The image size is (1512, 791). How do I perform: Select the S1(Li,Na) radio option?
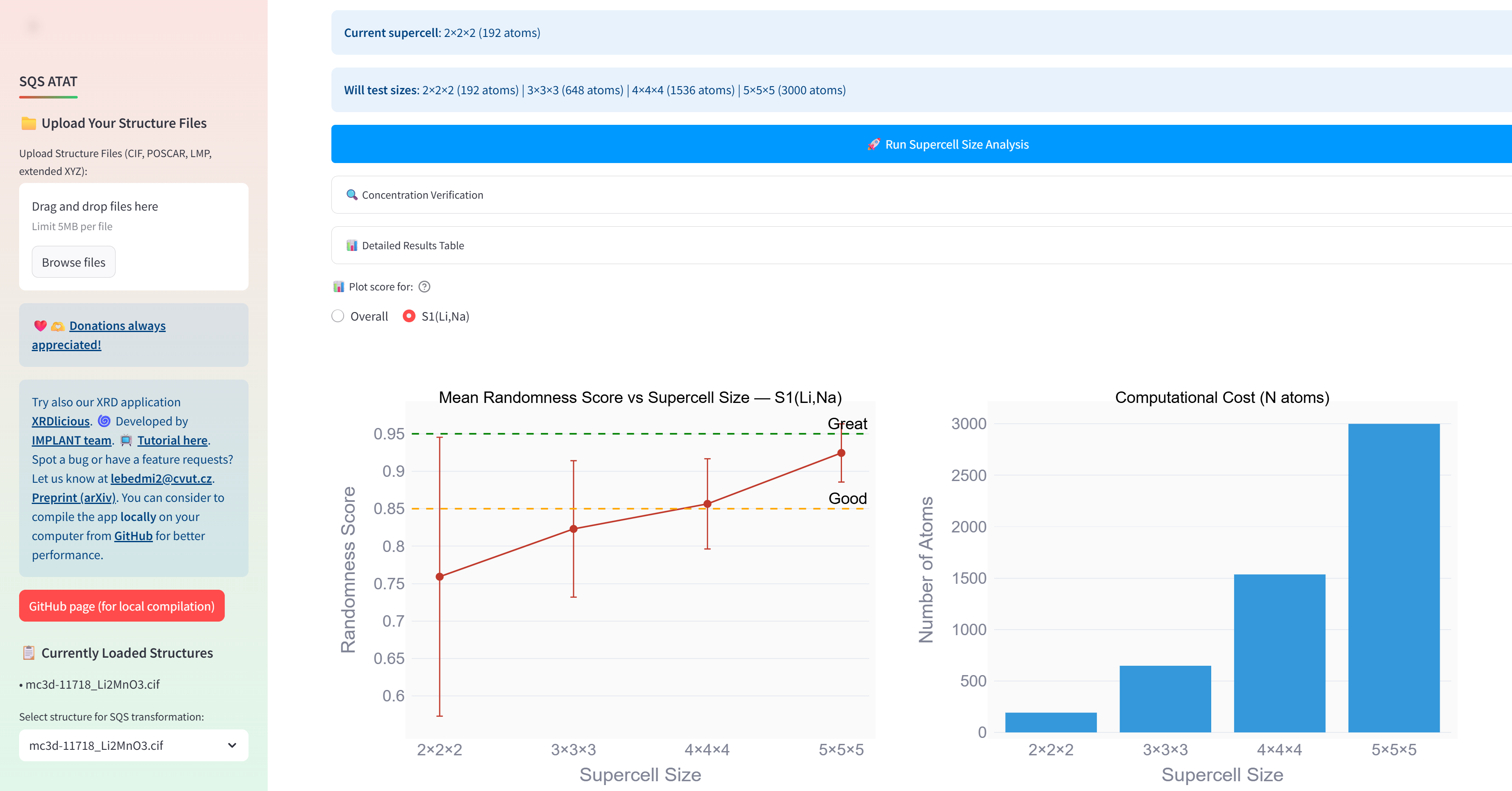point(409,316)
